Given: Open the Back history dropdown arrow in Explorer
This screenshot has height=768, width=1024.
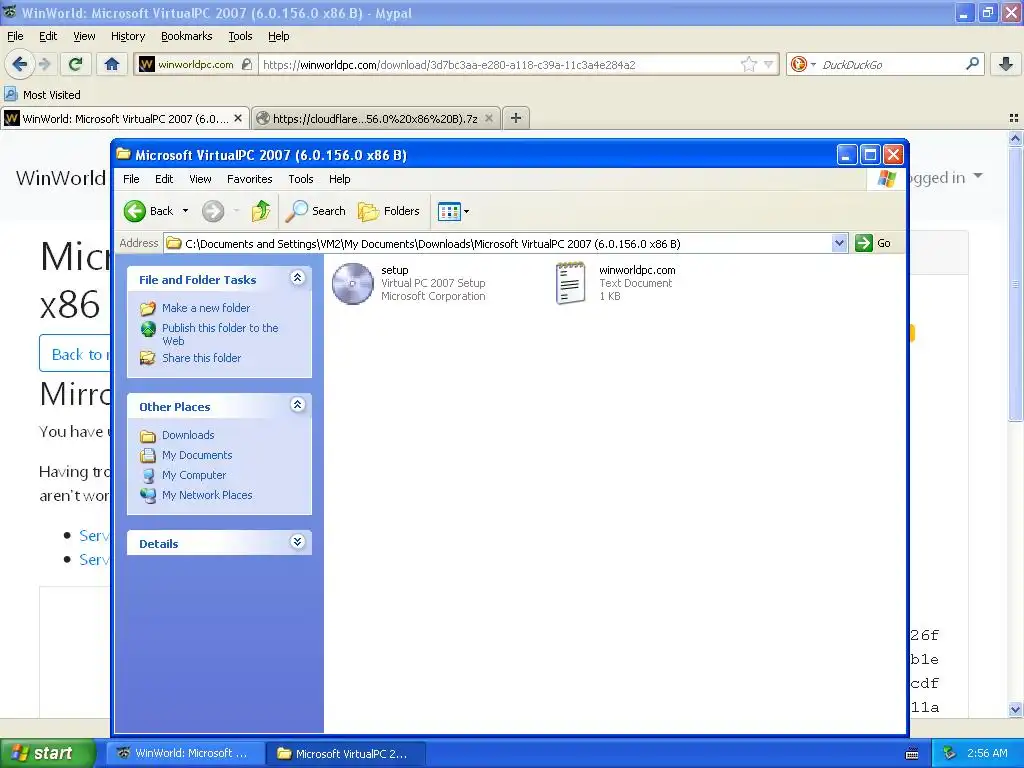Looking at the screenshot, I should tap(185, 211).
